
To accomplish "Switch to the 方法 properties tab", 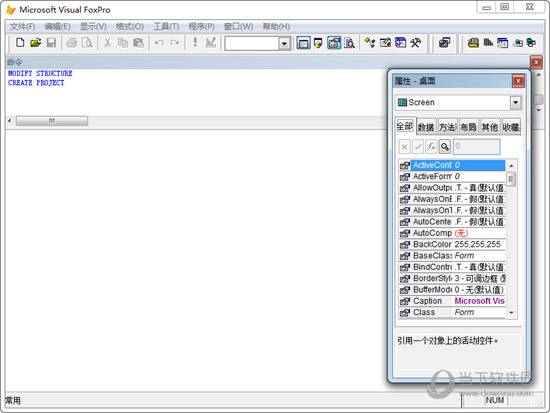I will [448, 127].
